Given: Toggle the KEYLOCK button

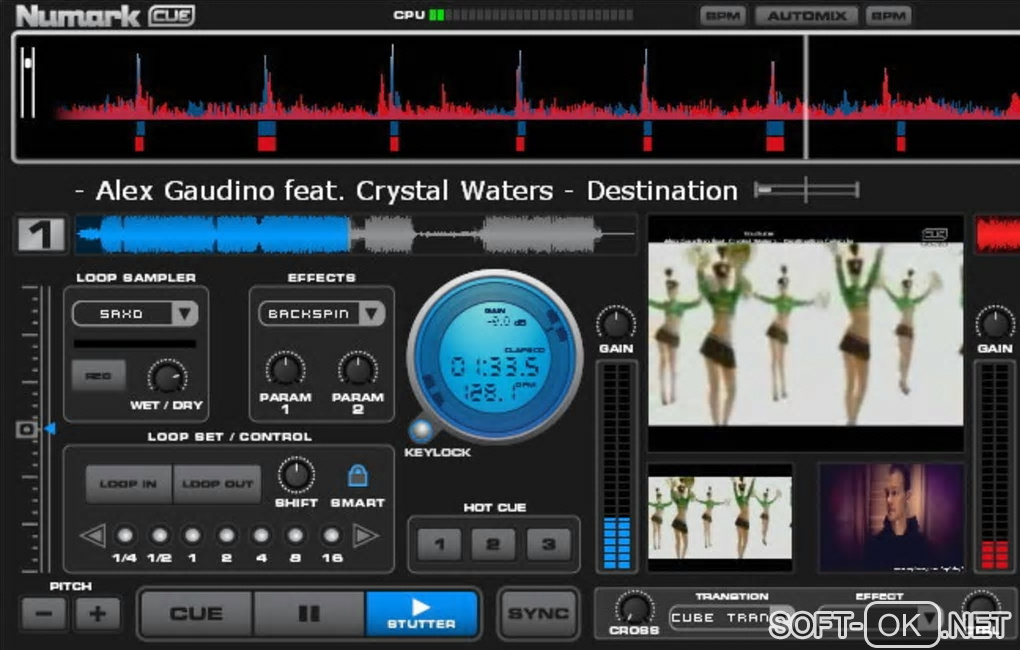Looking at the screenshot, I should click(x=421, y=430).
